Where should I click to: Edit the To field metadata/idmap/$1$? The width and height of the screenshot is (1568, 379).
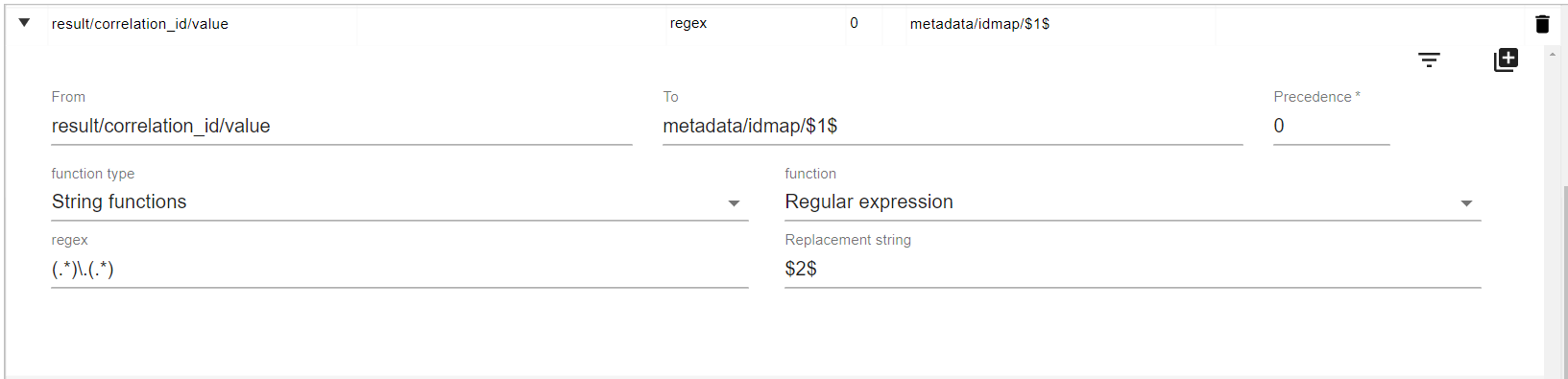(x=953, y=127)
